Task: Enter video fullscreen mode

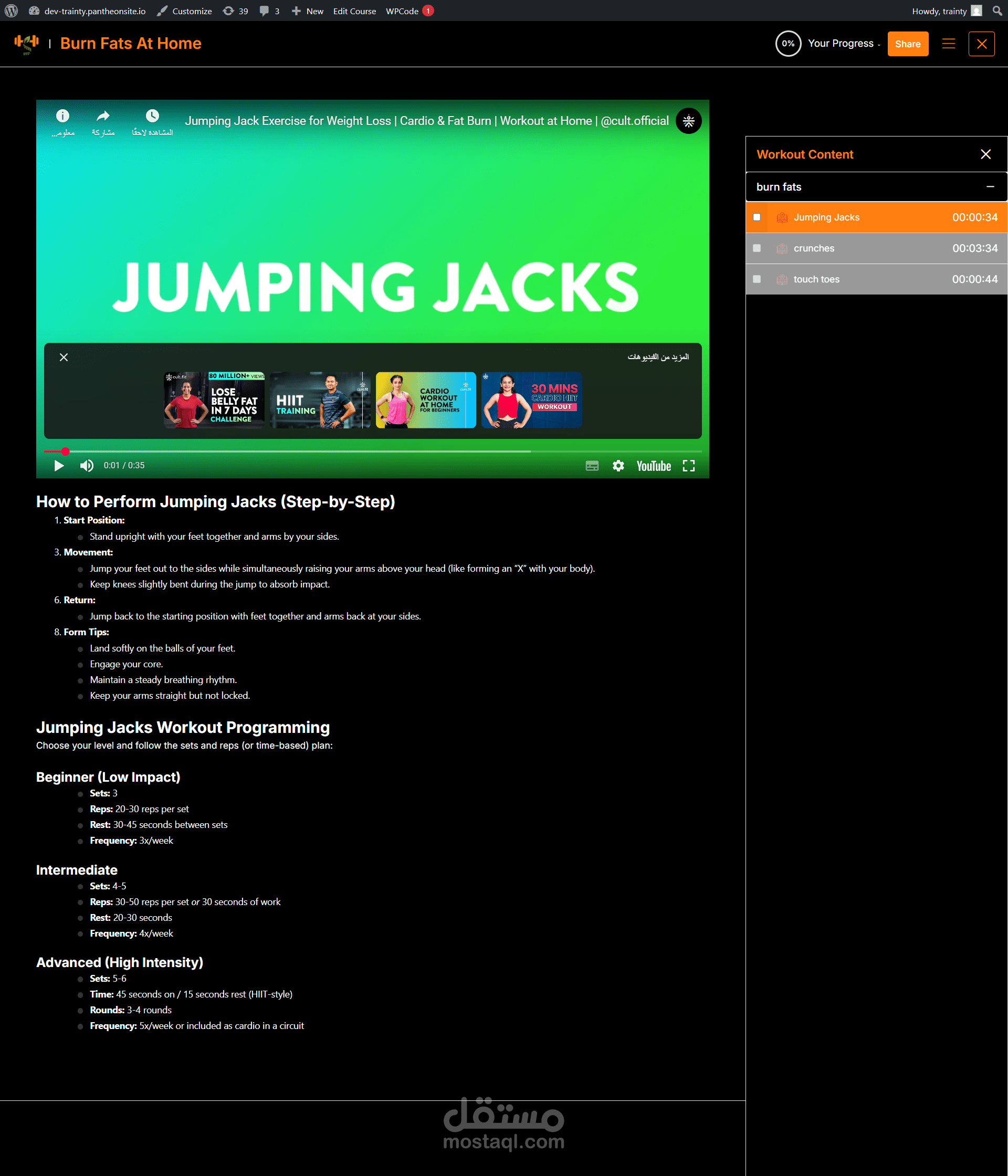Action: pyautogui.click(x=688, y=465)
